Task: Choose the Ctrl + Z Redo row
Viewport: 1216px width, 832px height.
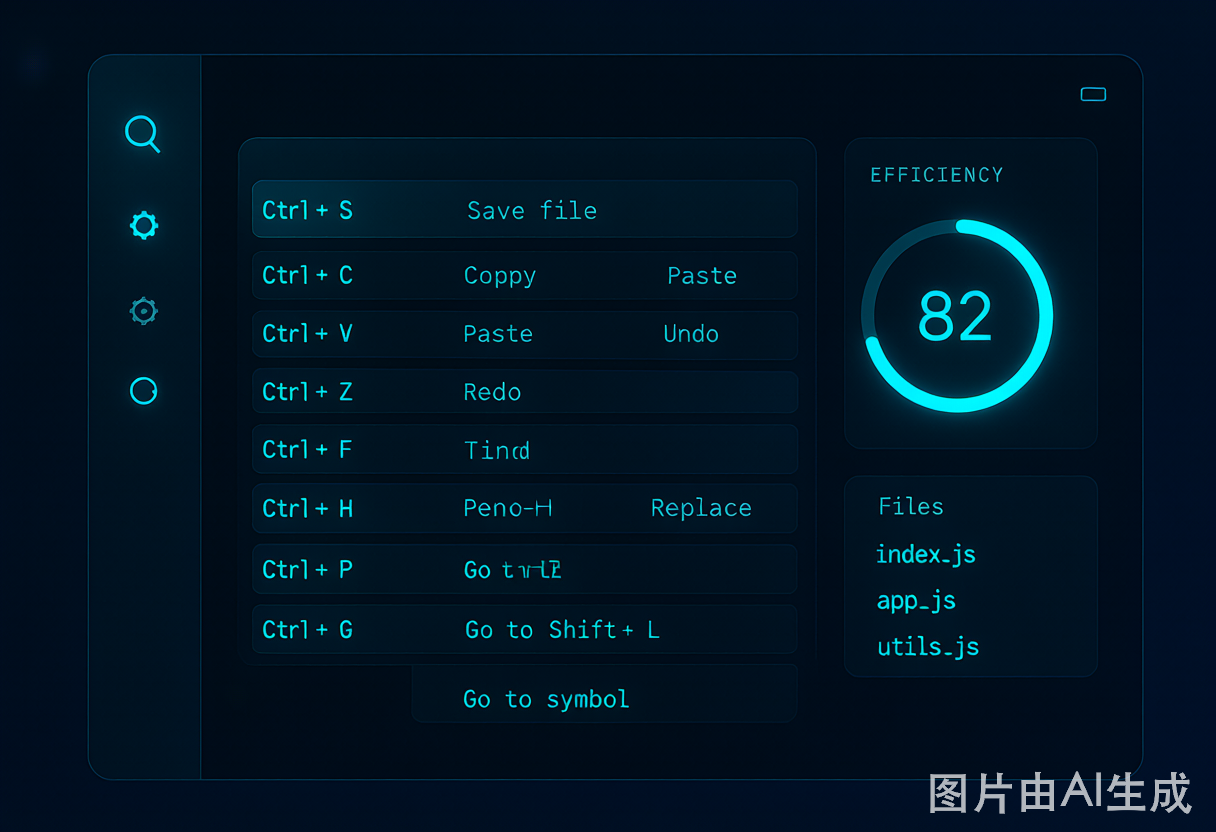Action: click(525, 392)
